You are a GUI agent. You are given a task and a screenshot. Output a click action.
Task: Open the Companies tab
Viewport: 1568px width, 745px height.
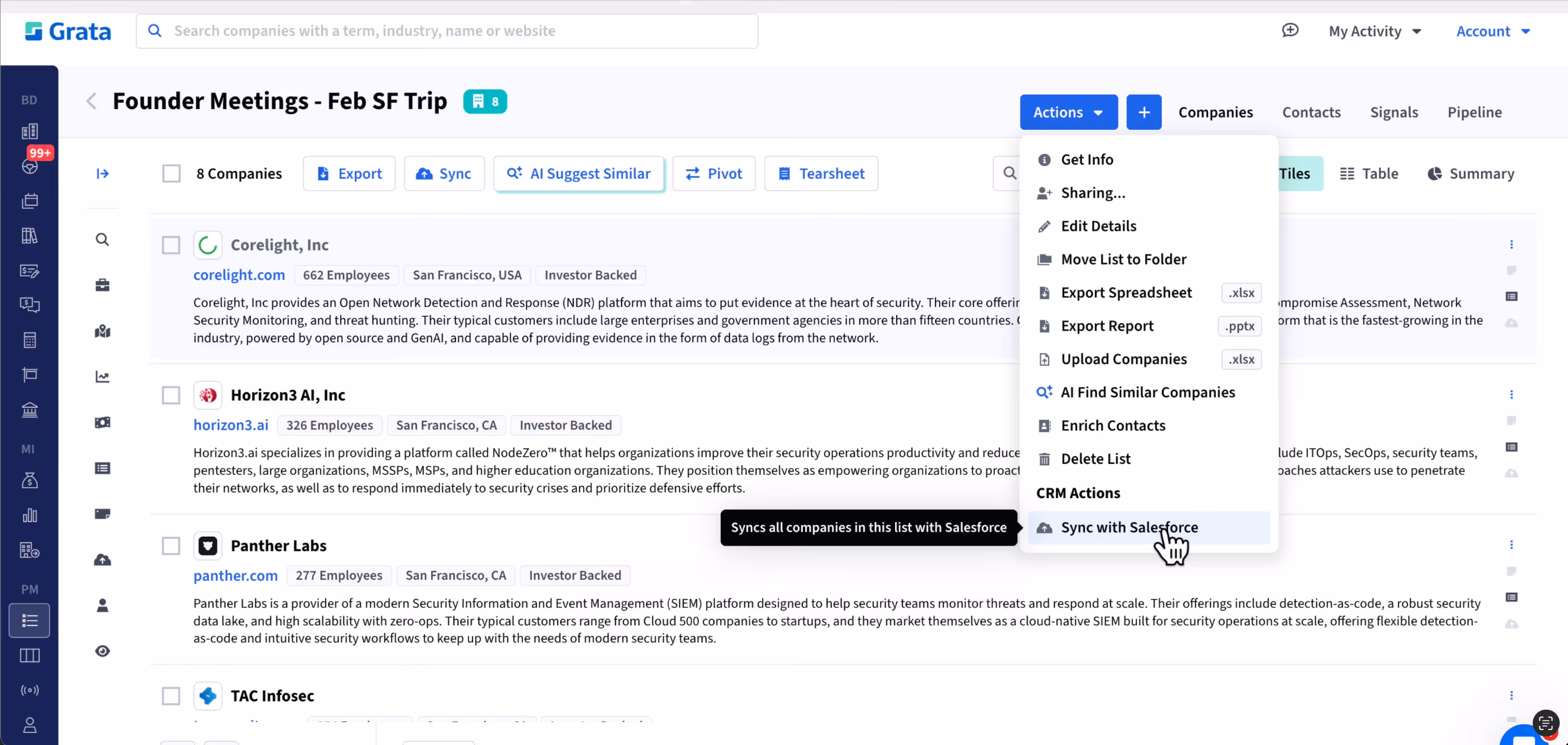point(1215,112)
